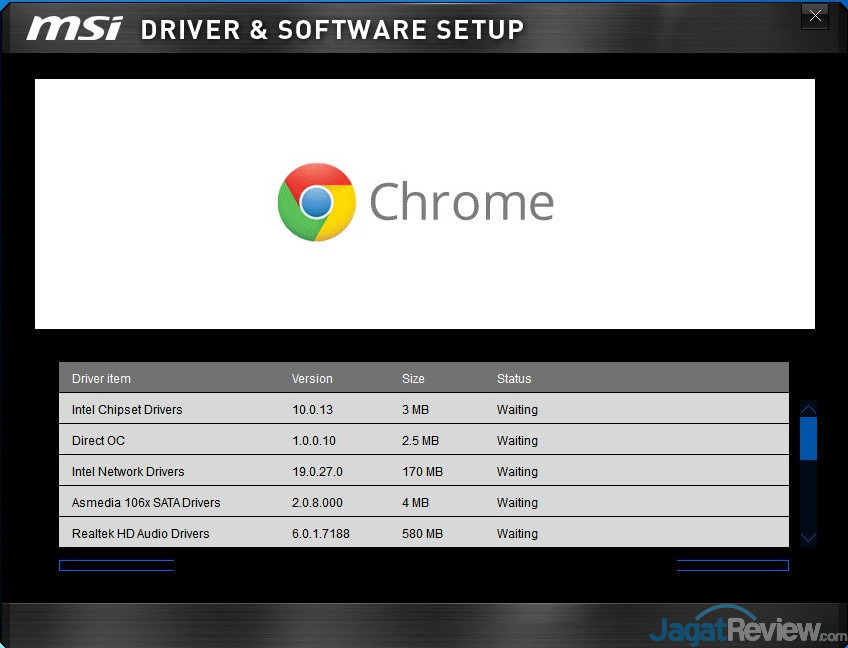Click the Size column header
This screenshot has height=648, width=848.
413,378
